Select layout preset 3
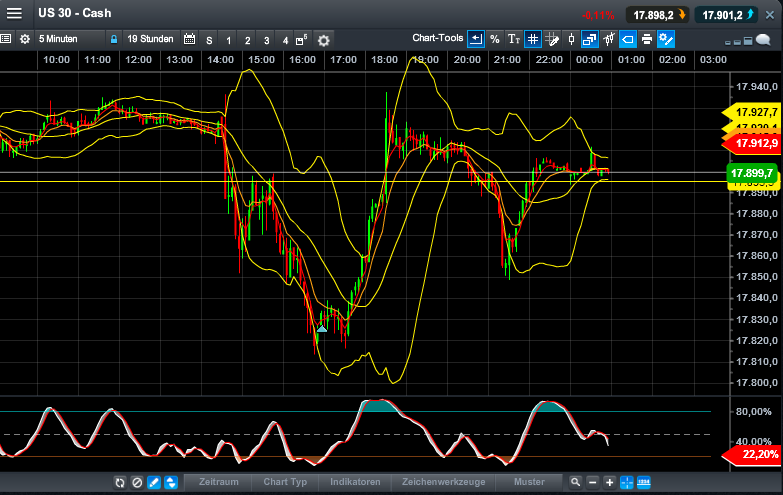The width and height of the screenshot is (783, 495). pyautogui.click(x=266, y=40)
